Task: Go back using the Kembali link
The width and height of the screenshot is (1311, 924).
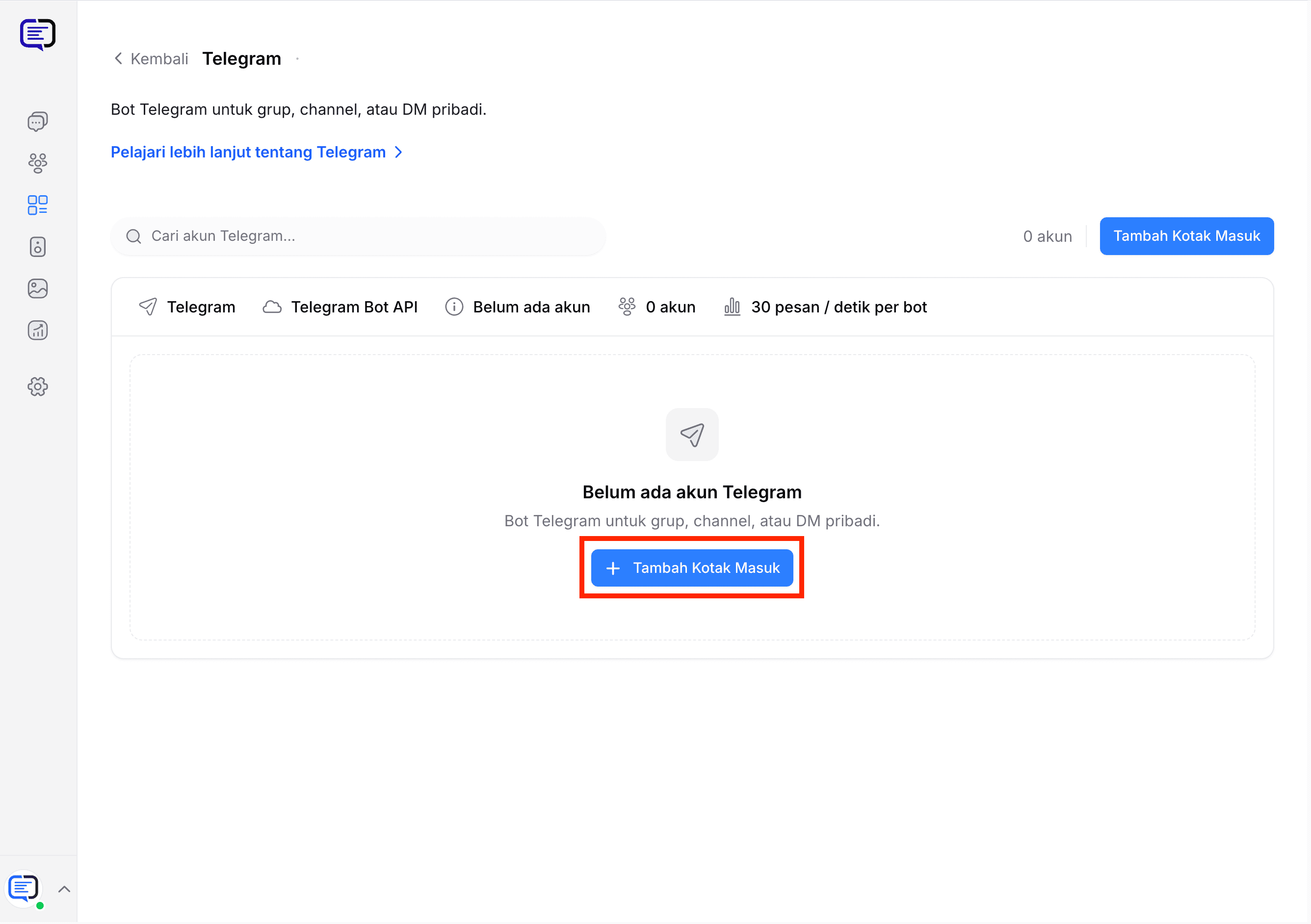Action: tap(151, 59)
